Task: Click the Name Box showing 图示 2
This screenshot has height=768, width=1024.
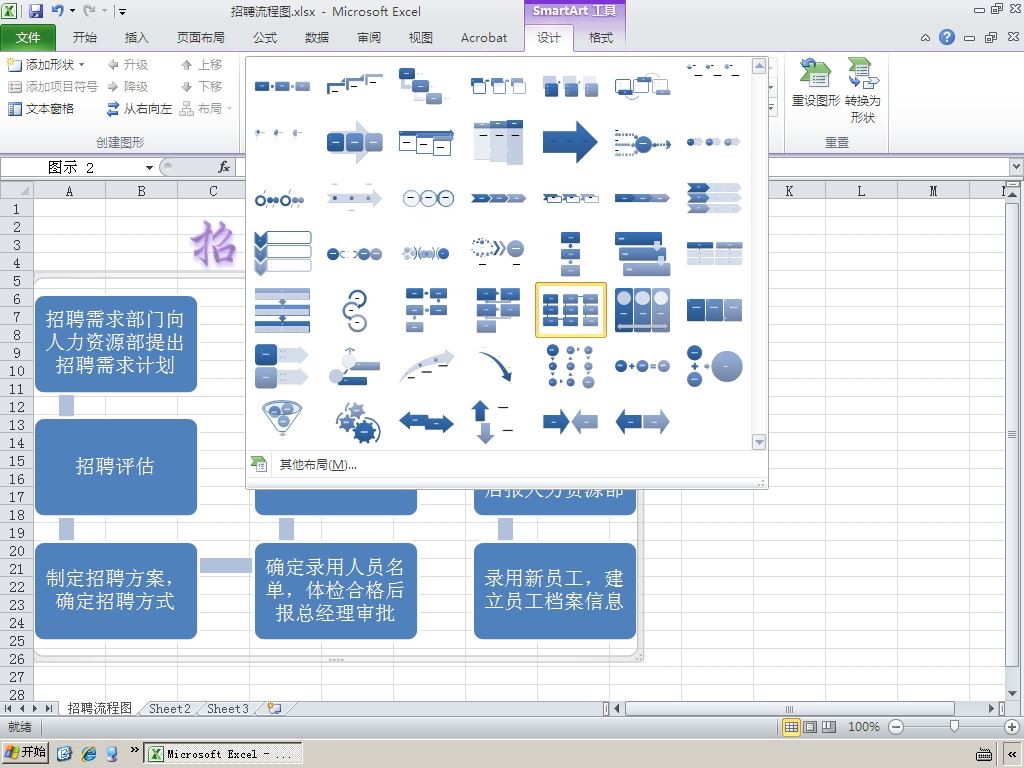Action: pos(72,168)
